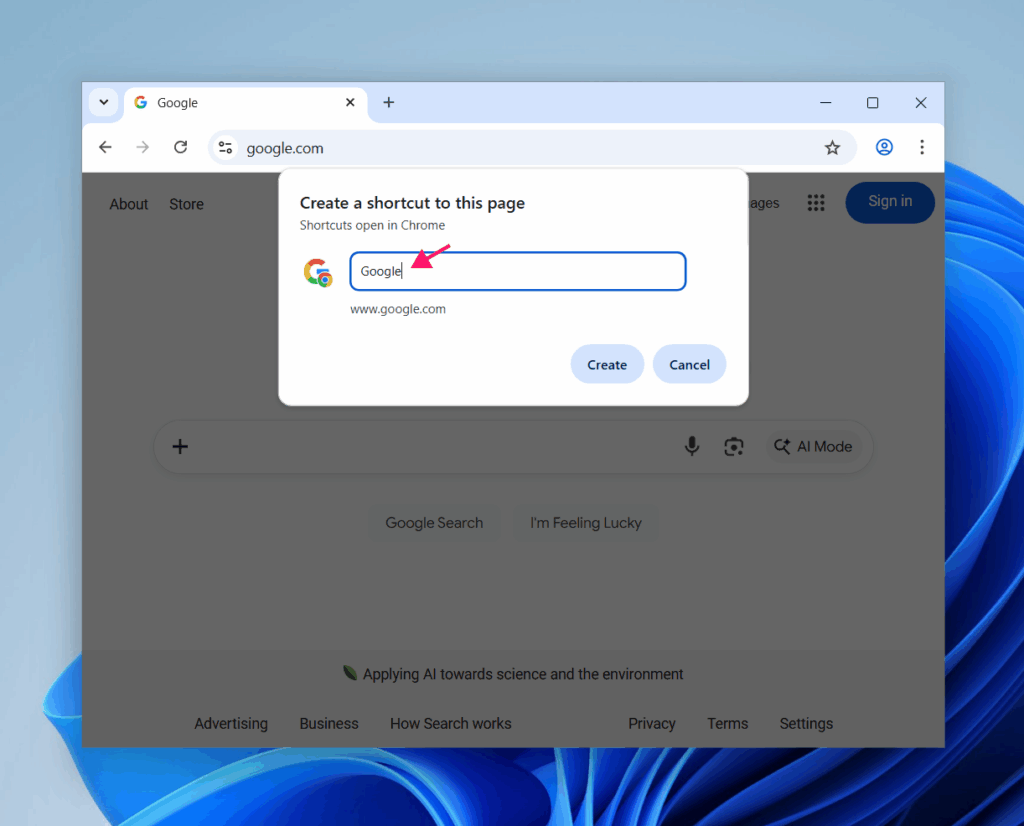The height and width of the screenshot is (826, 1024).
Task: Close the Google tab
Action: [350, 103]
